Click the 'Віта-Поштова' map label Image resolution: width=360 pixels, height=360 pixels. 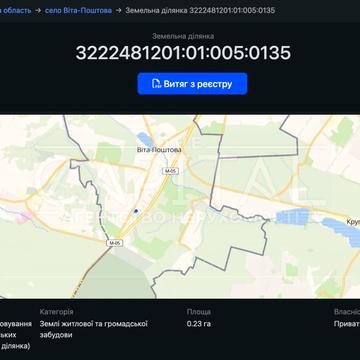coord(159,150)
